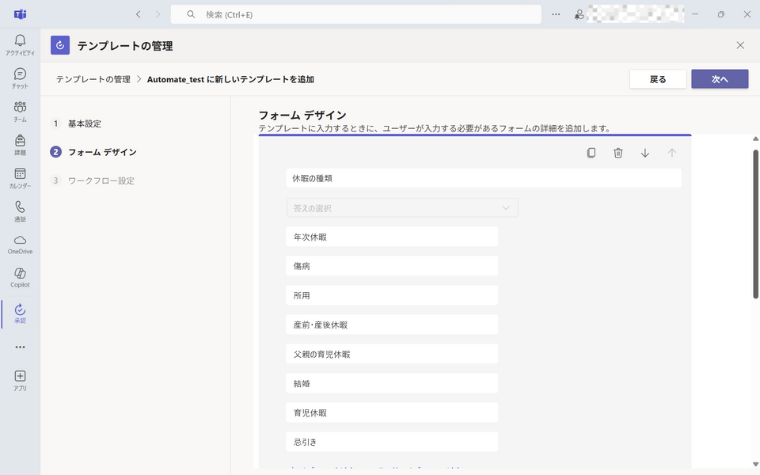Click the scrollbar down arrow

pos(756,464)
